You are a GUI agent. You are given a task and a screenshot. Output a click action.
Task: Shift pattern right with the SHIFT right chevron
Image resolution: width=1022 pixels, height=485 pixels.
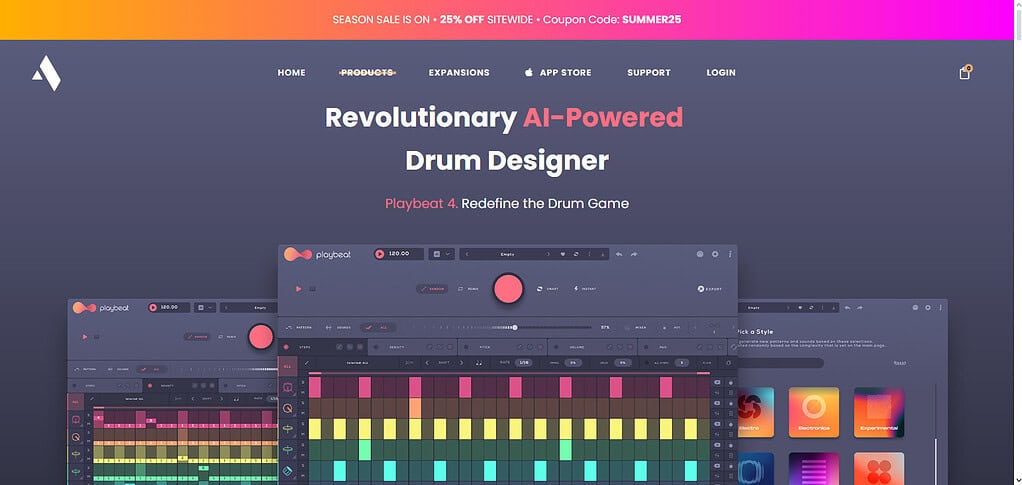461,363
